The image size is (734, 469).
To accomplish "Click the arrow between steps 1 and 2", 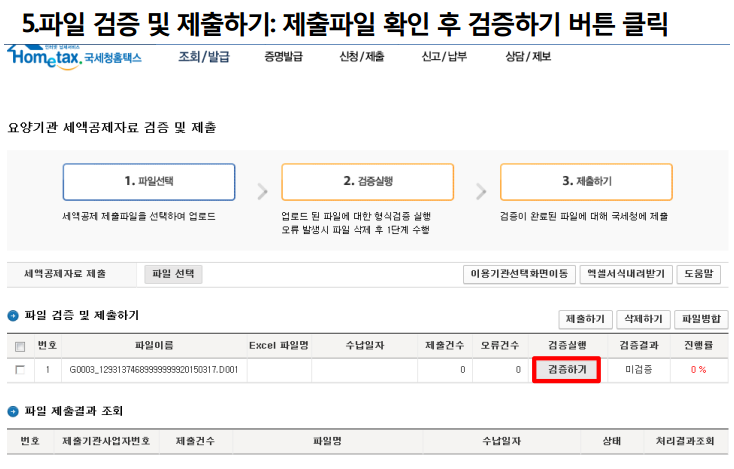I will [x=262, y=191].
